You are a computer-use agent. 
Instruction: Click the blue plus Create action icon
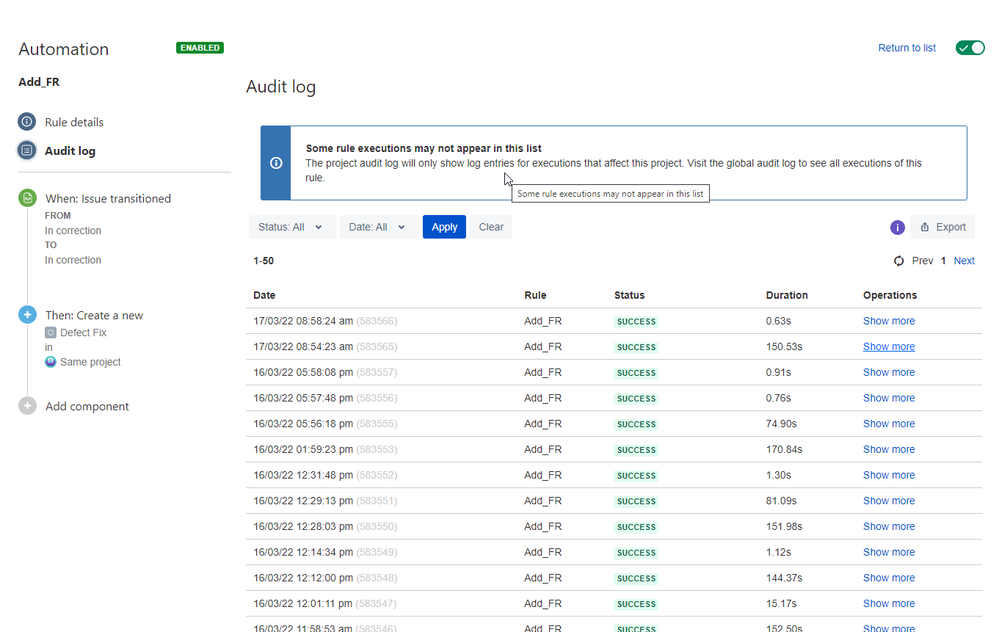tap(27, 315)
